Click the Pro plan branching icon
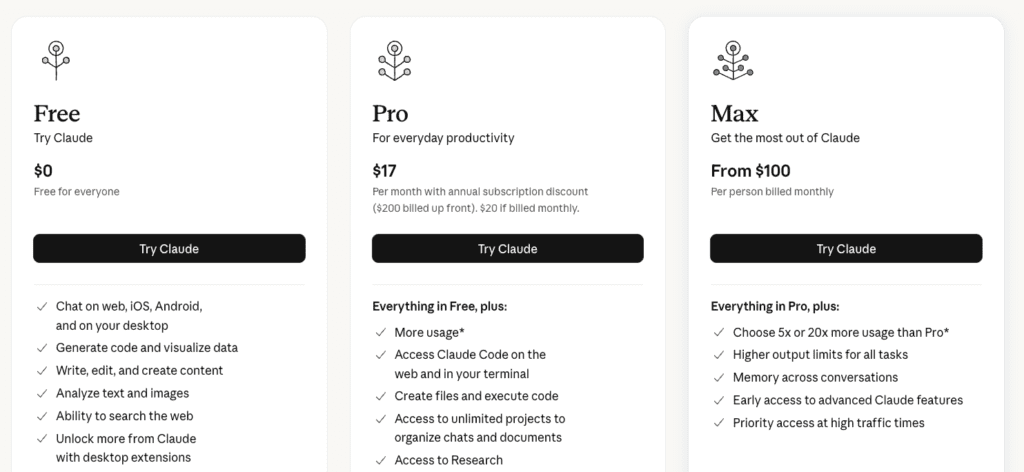Screen dimensions: 1024x472 click(x=394, y=60)
